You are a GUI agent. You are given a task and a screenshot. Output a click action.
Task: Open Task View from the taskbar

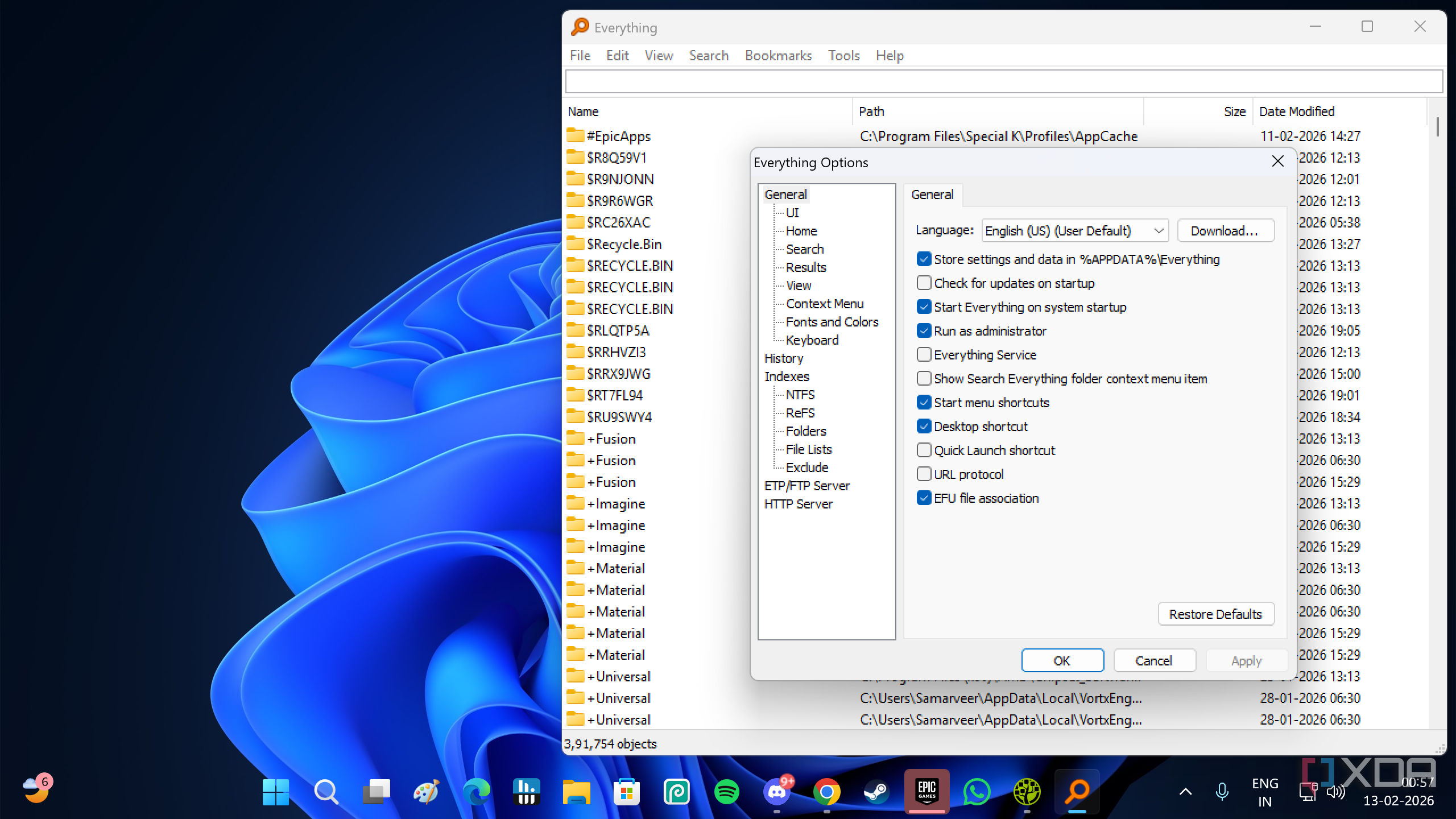pyautogui.click(x=376, y=791)
